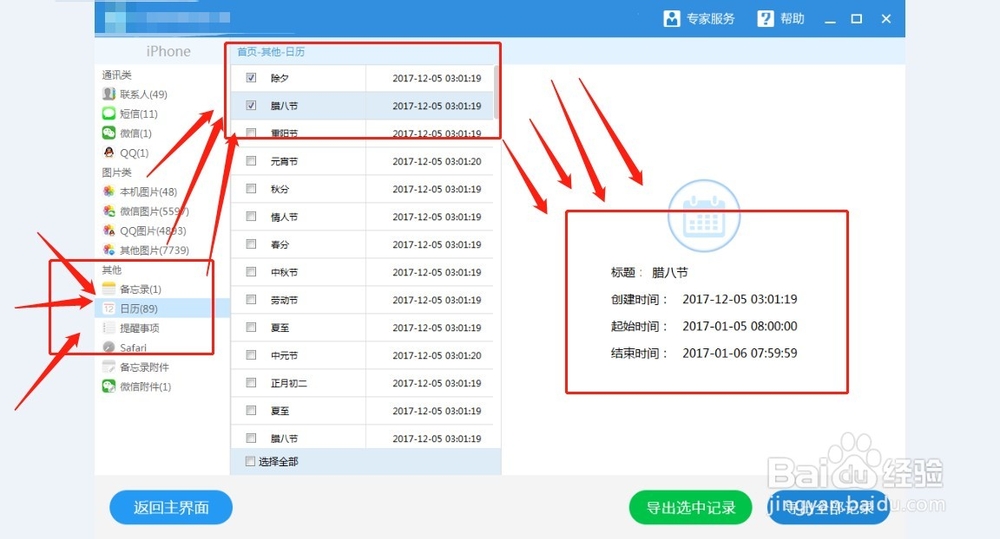Viewport: 1000px width, 539px height.
Task: Close the application window
Action: (x=886, y=19)
